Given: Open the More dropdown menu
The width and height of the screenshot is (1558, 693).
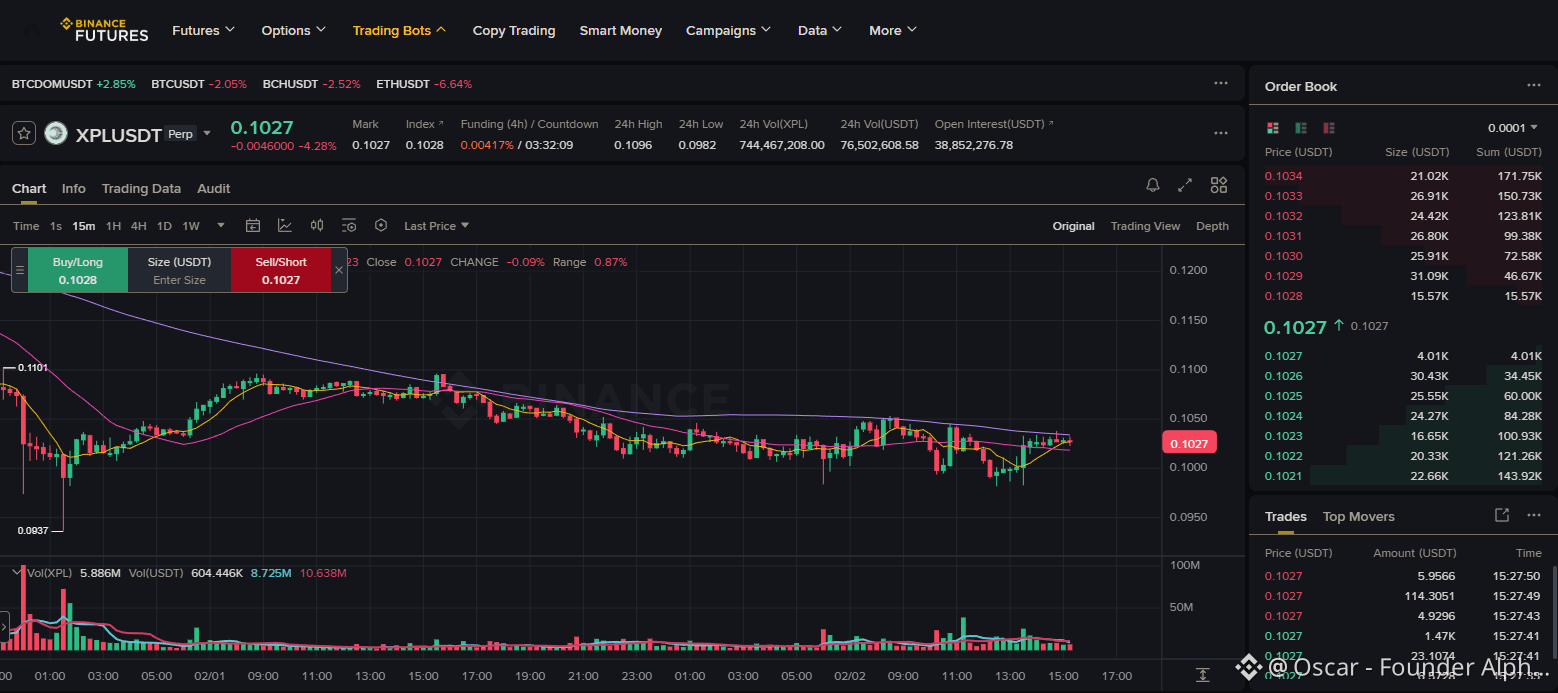Looking at the screenshot, I should [x=893, y=30].
